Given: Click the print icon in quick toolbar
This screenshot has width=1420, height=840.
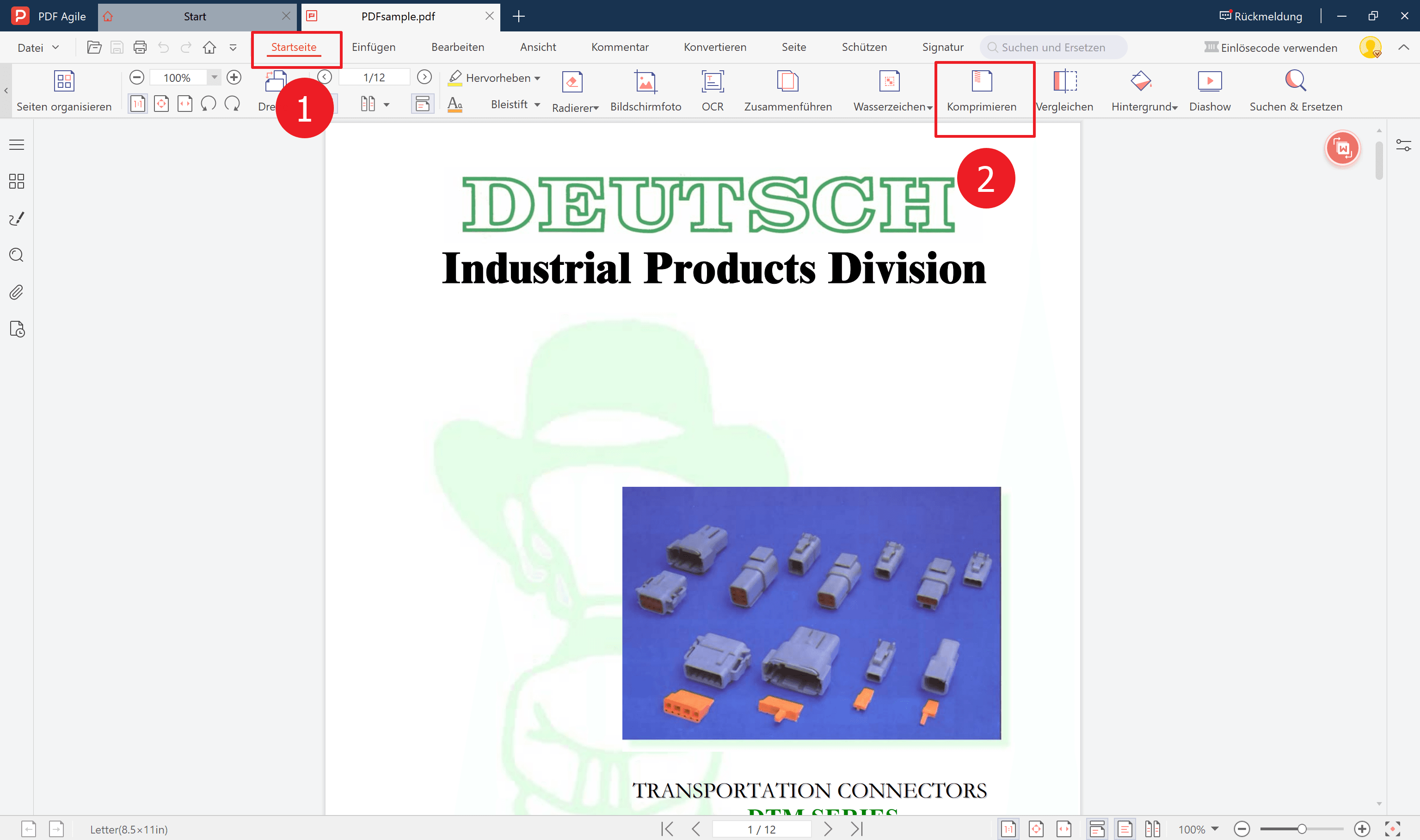Looking at the screenshot, I should click(x=140, y=48).
